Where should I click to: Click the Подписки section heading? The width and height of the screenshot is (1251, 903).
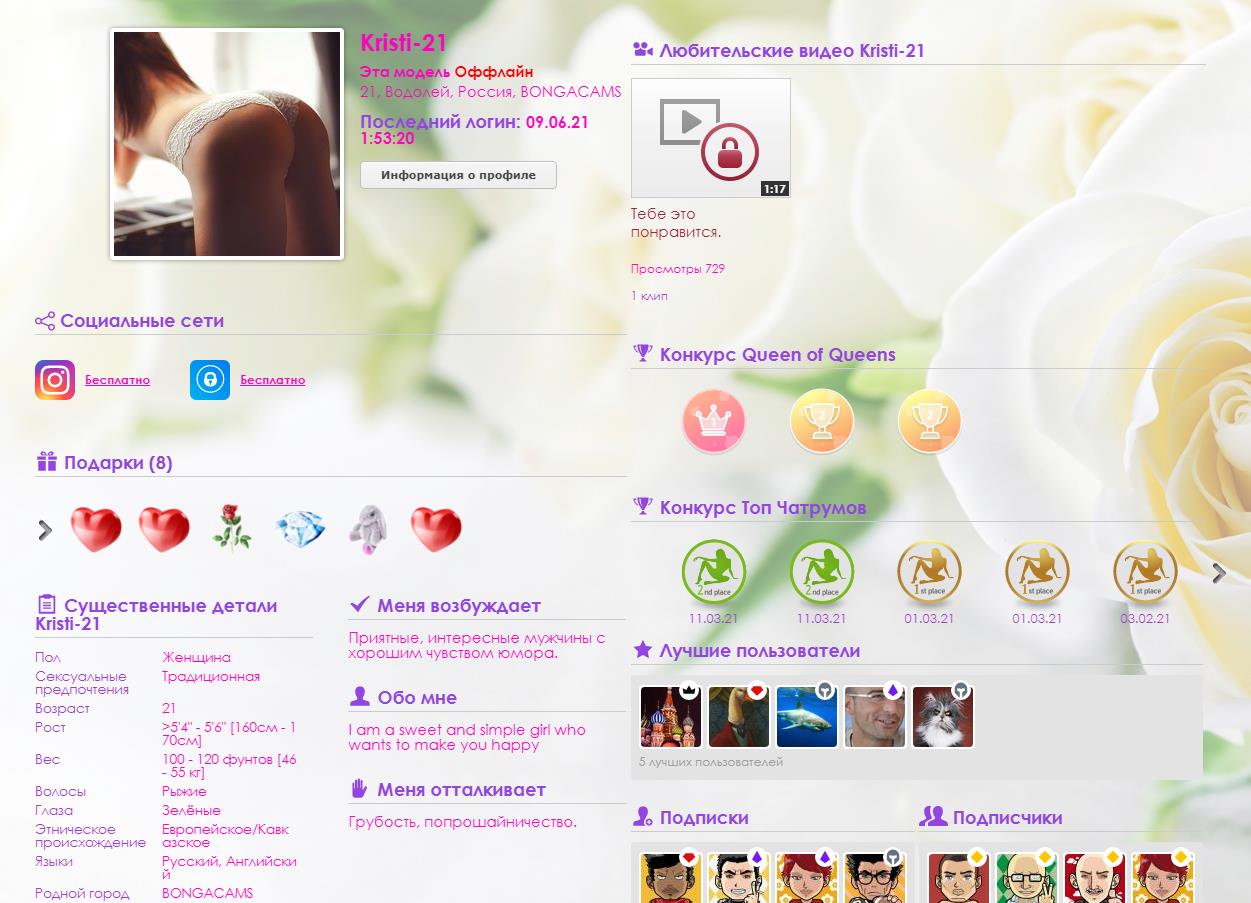click(x=704, y=817)
